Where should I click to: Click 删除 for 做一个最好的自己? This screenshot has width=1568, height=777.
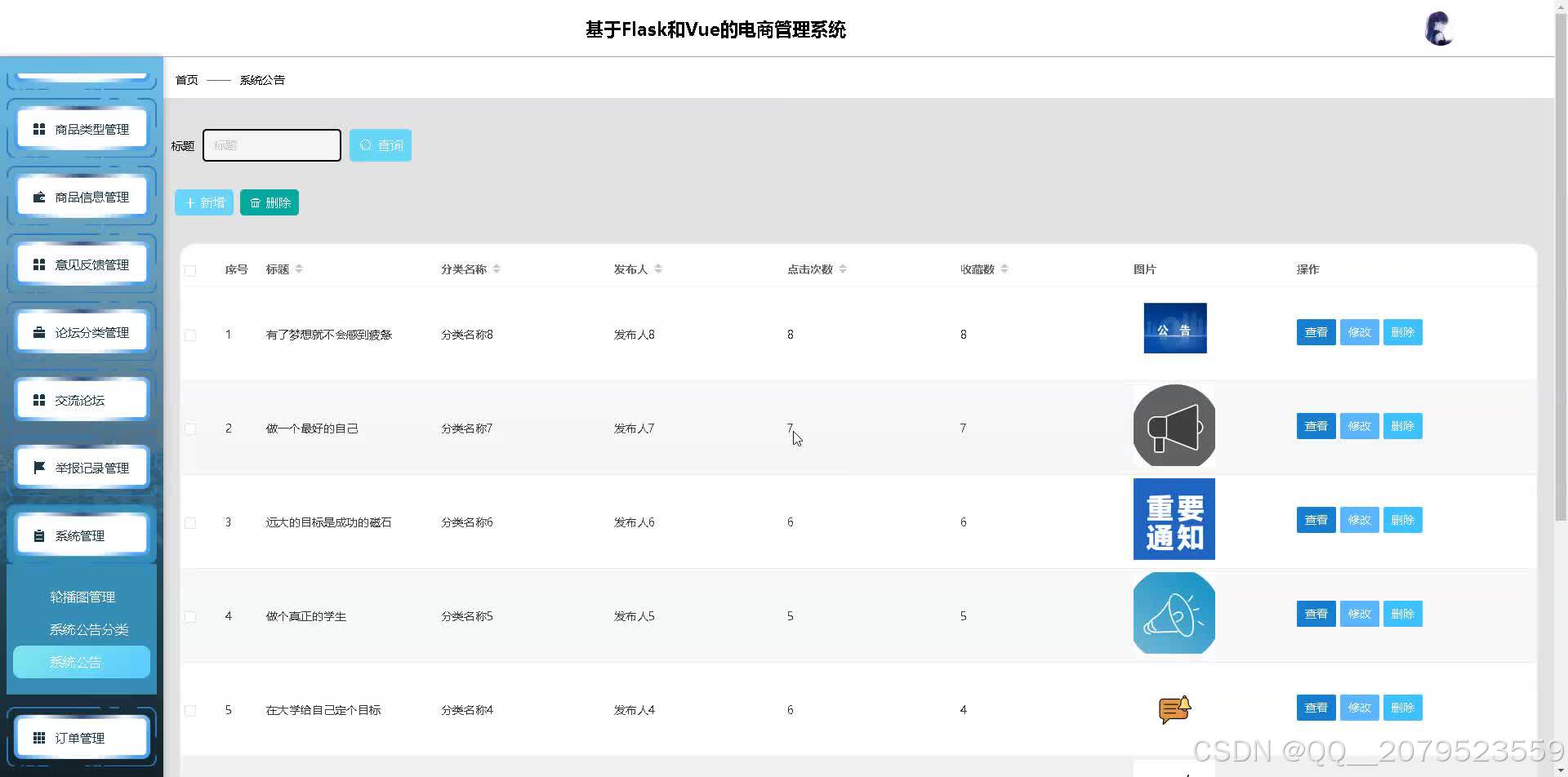1402,426
